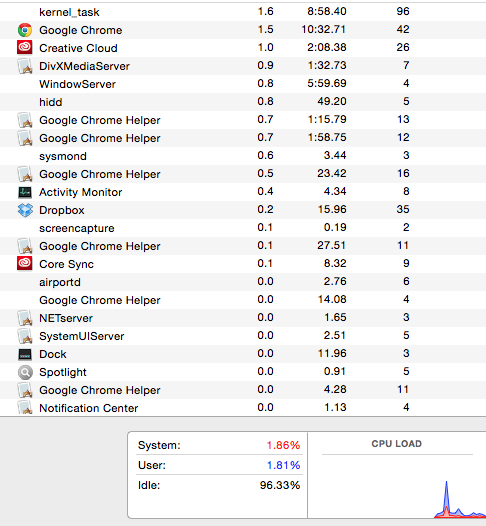Click the Idle percentage 96.33%
This screenshot has height=526, width=486.
(x=280, y=485)
